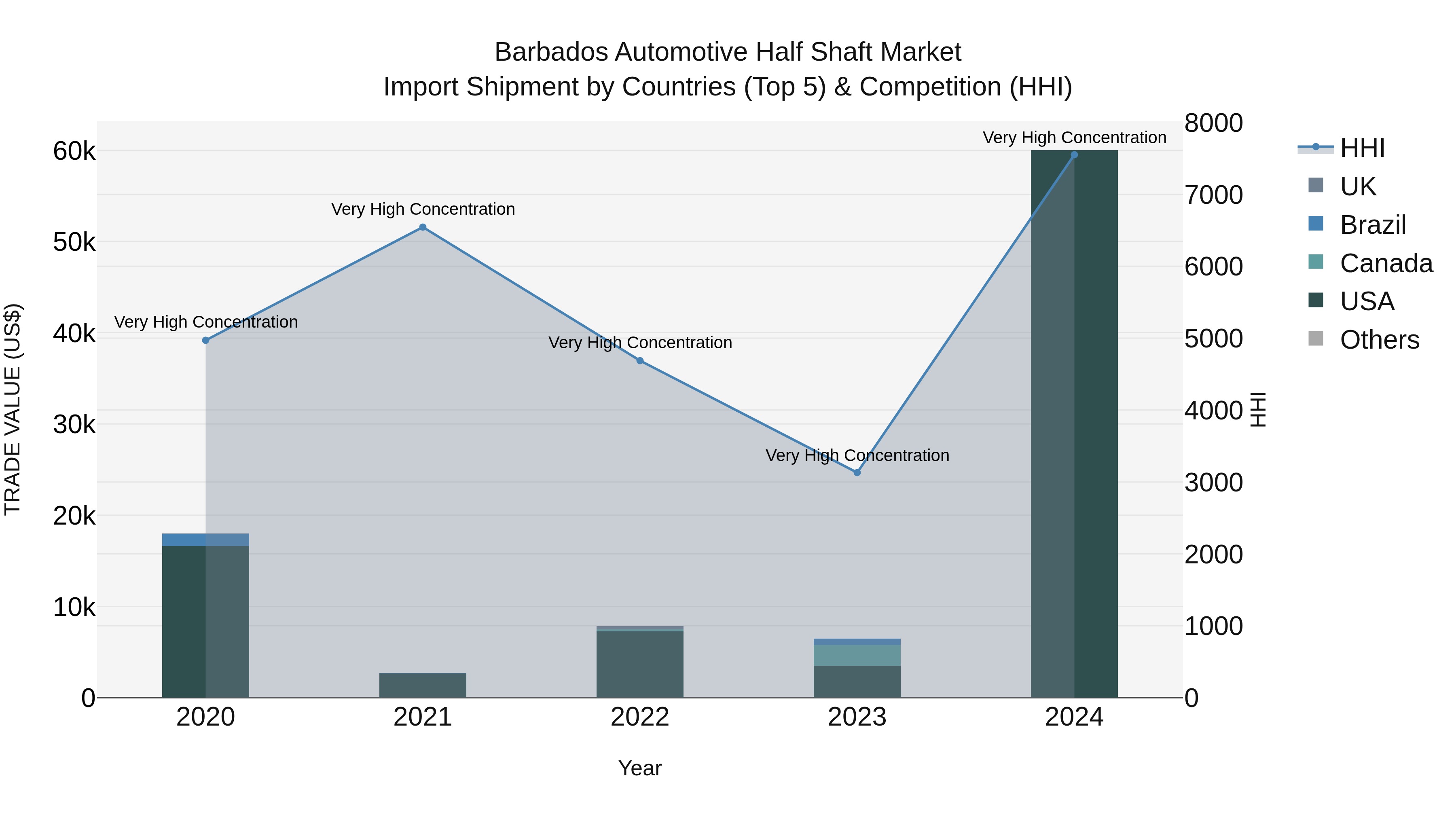Viewport: 1456px width, 819px height.
Task: Click 2024 Very High Concentration annotation
Action: 1075,138
